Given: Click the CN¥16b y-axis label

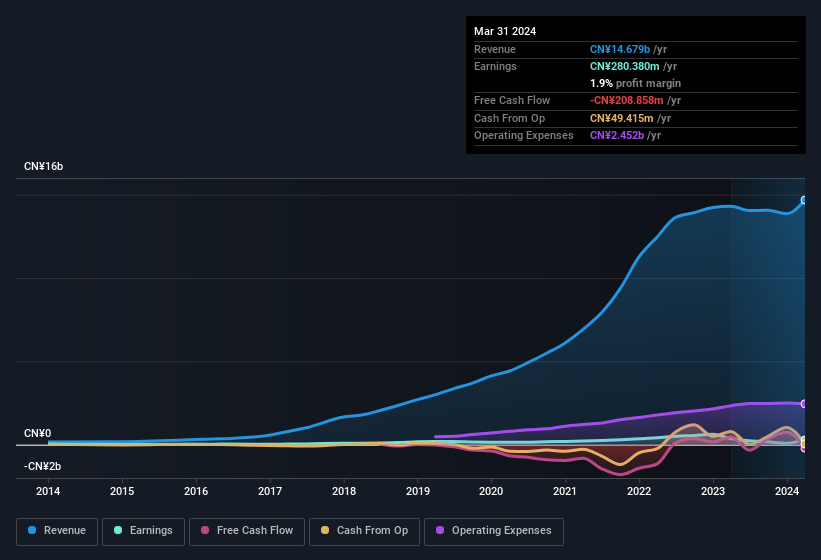Looking at the screenshot, I should pyautogui.click(x=43, y=166).
